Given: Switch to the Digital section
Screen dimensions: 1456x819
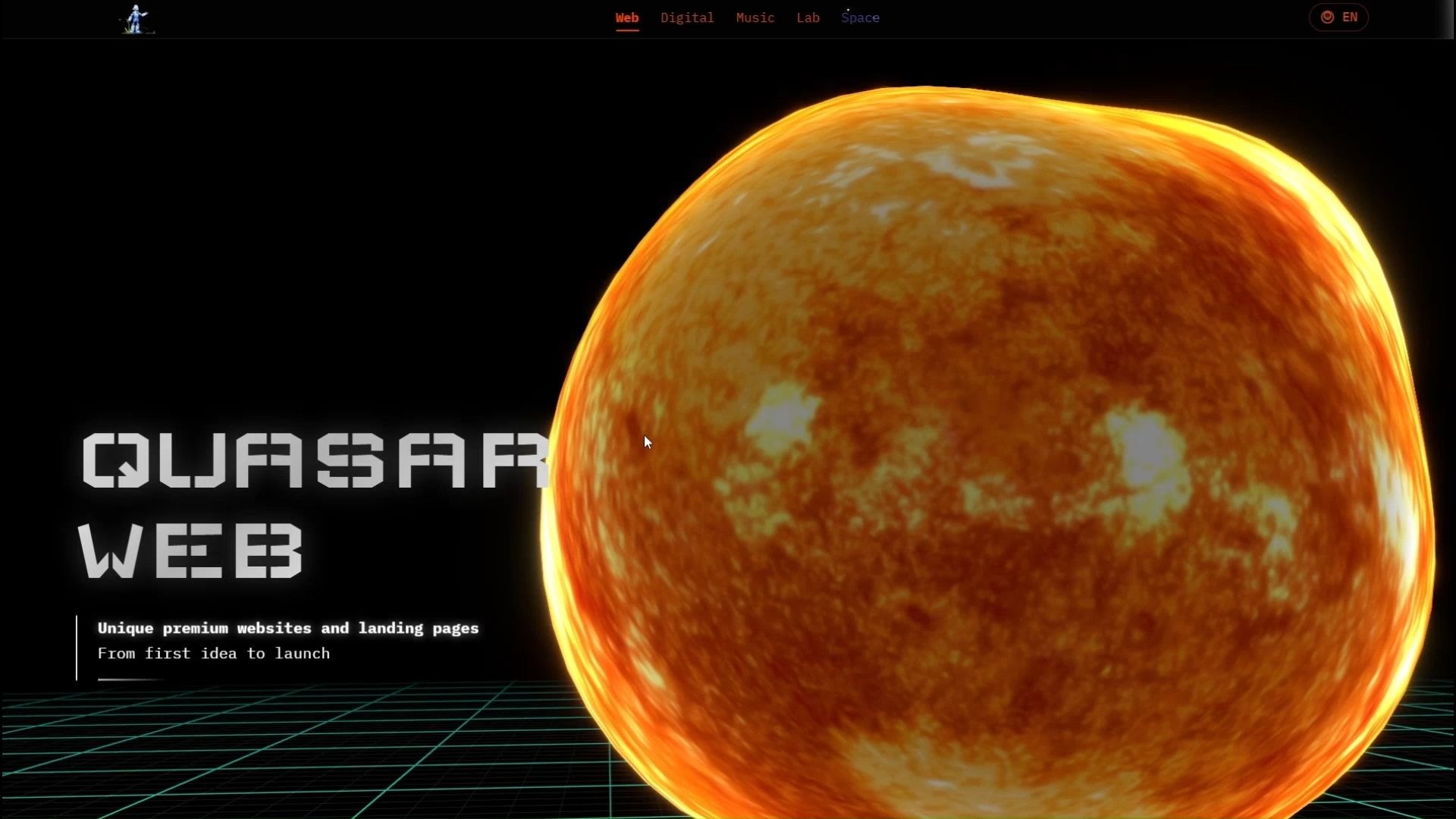Looking at the screenshot, I should pyautogui.click(x=687, y=17).
